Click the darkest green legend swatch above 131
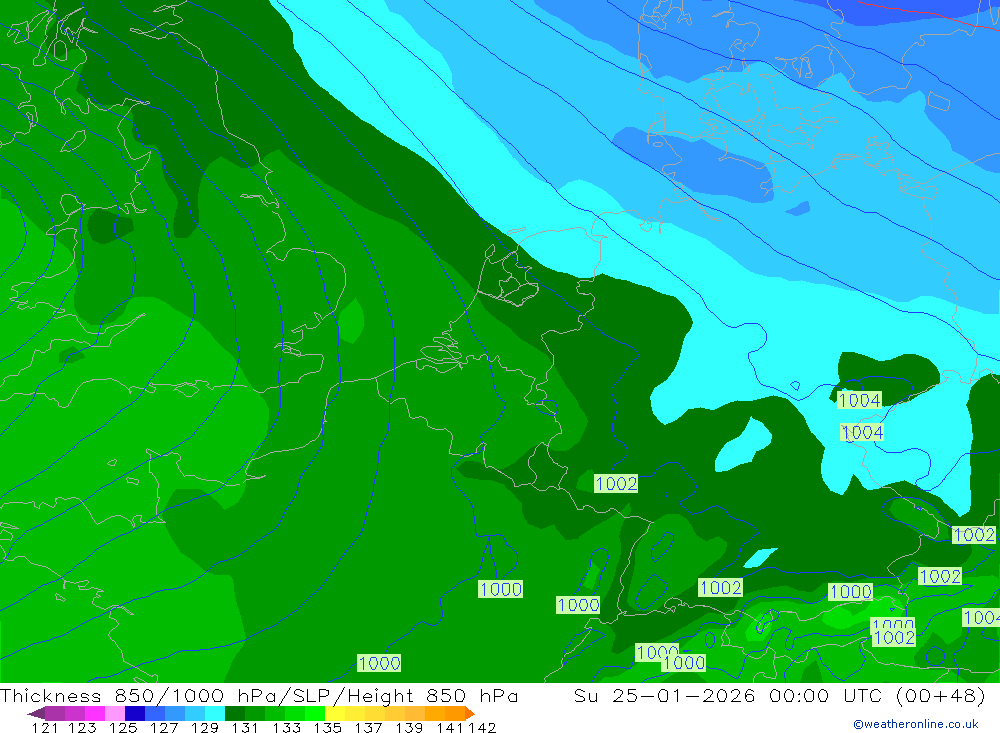The height and width of the screenshot is (733, 1000). point(235,713)
